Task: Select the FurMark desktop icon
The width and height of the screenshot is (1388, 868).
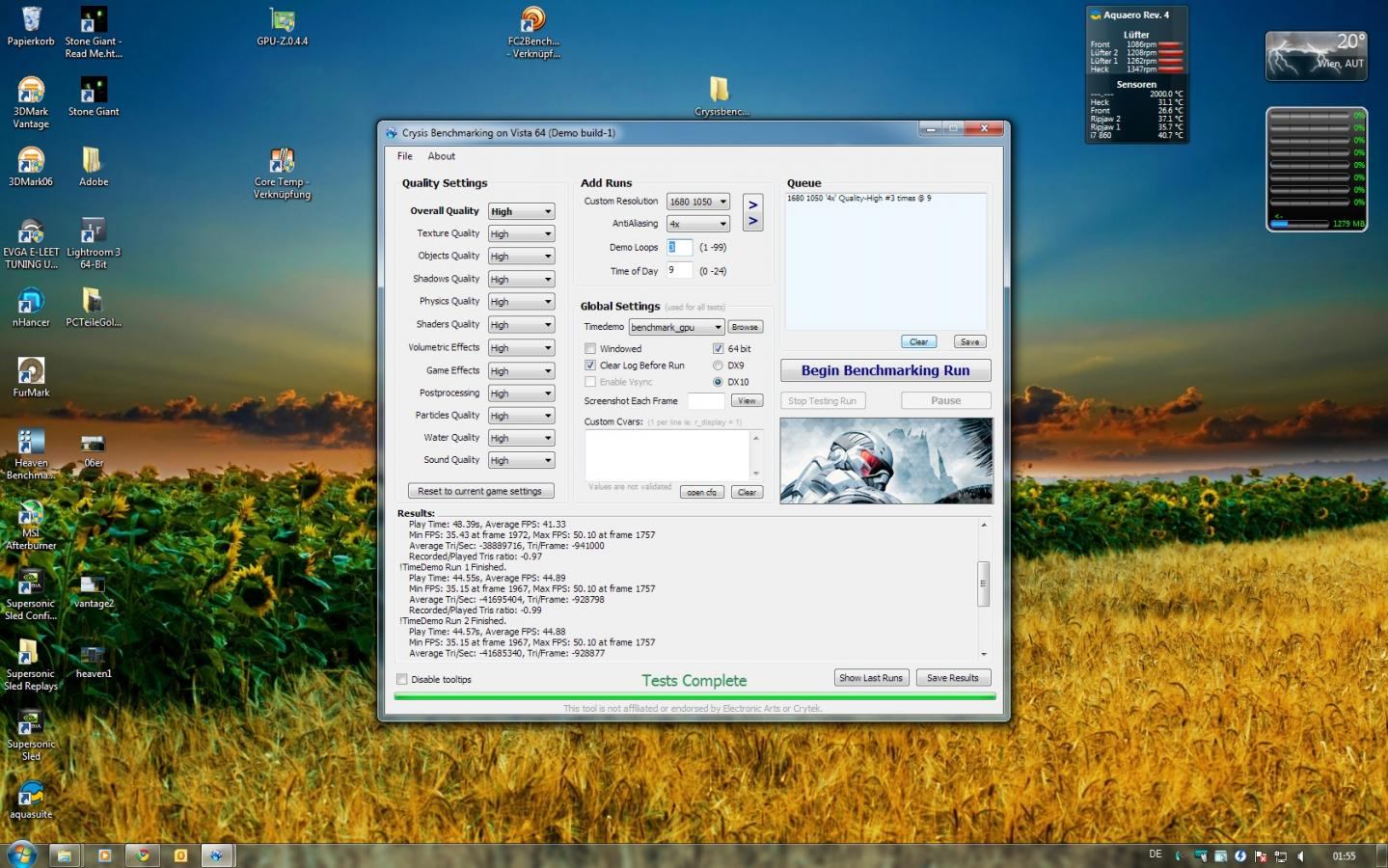Action: pos(31,378)
